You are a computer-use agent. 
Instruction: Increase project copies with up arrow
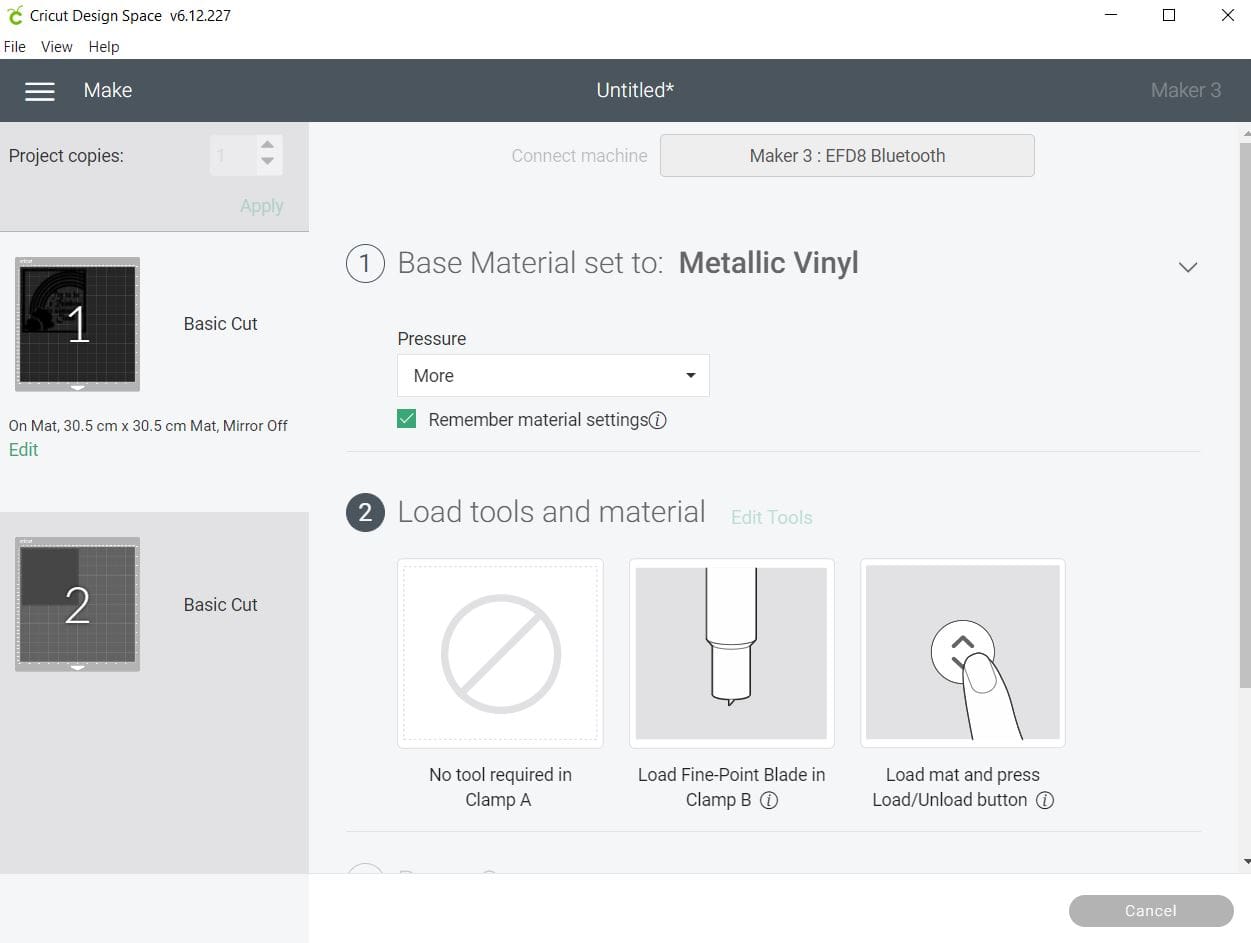[267, 145]
